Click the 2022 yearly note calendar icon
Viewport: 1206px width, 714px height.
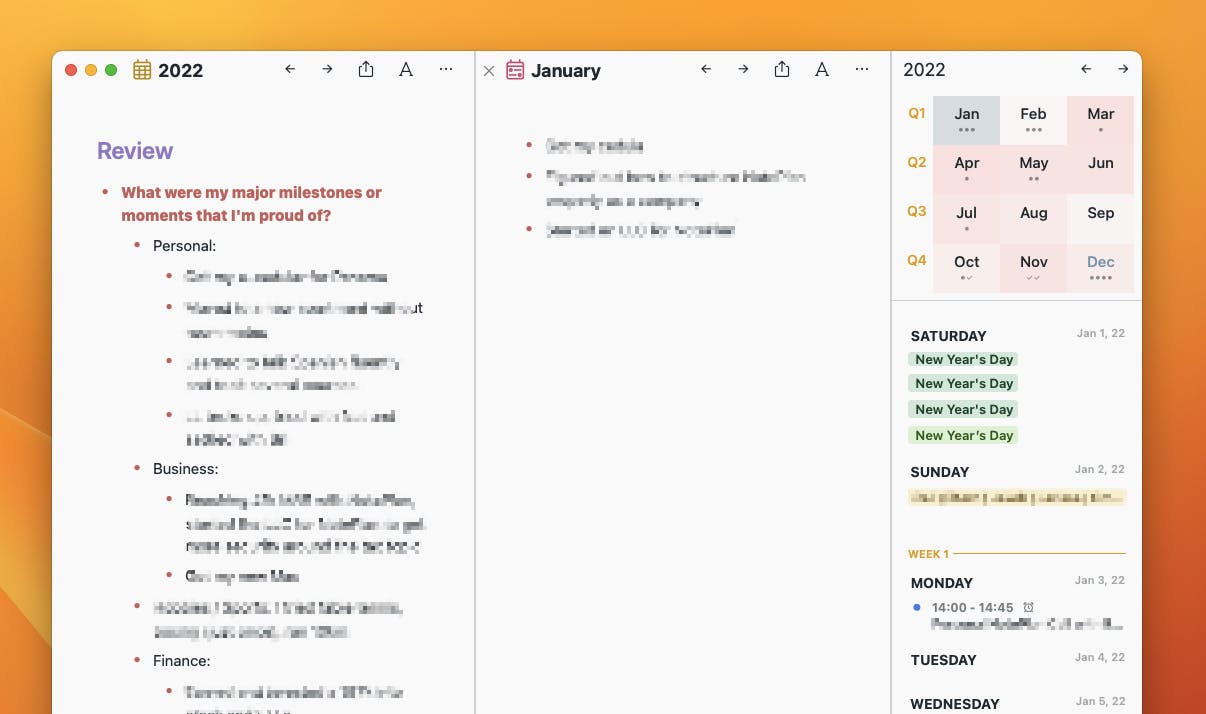coord(142,70)
